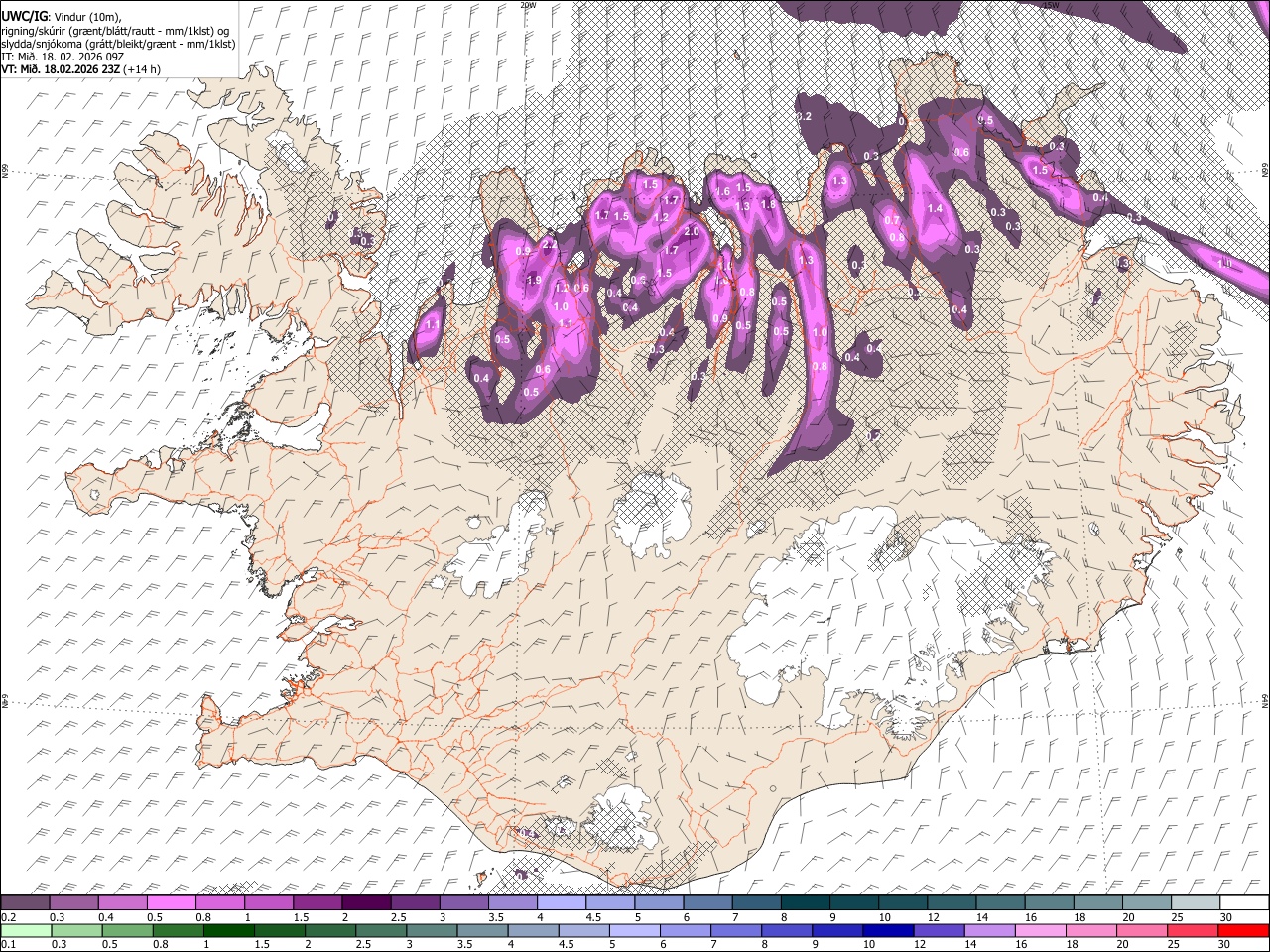Click the 'IT: Mið. 18. 02. 2026 09Z' line
The height and width of the screenshot is (952, 1270).
pyautogui.click(x=62, y=57)
